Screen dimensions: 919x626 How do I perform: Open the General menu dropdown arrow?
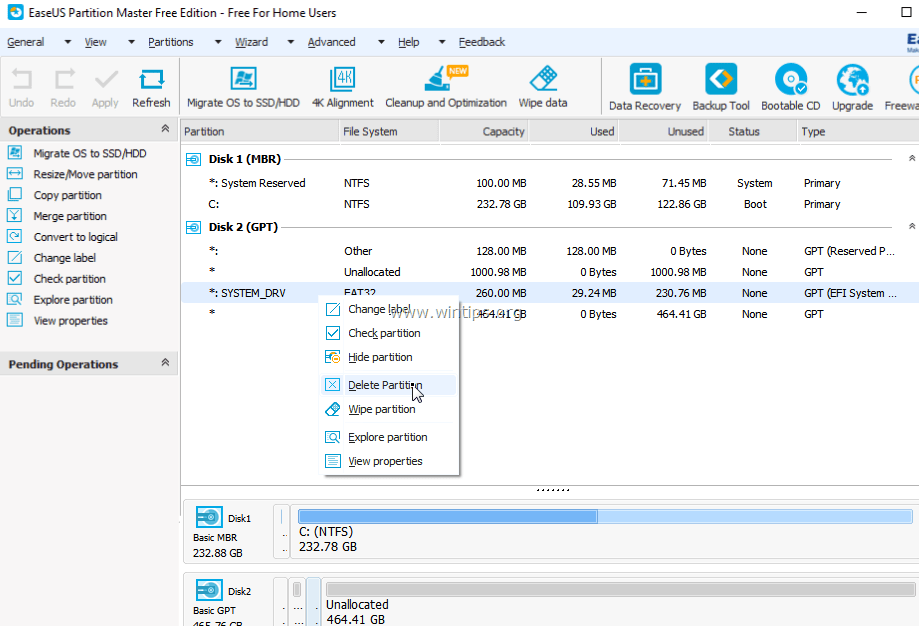67,42
